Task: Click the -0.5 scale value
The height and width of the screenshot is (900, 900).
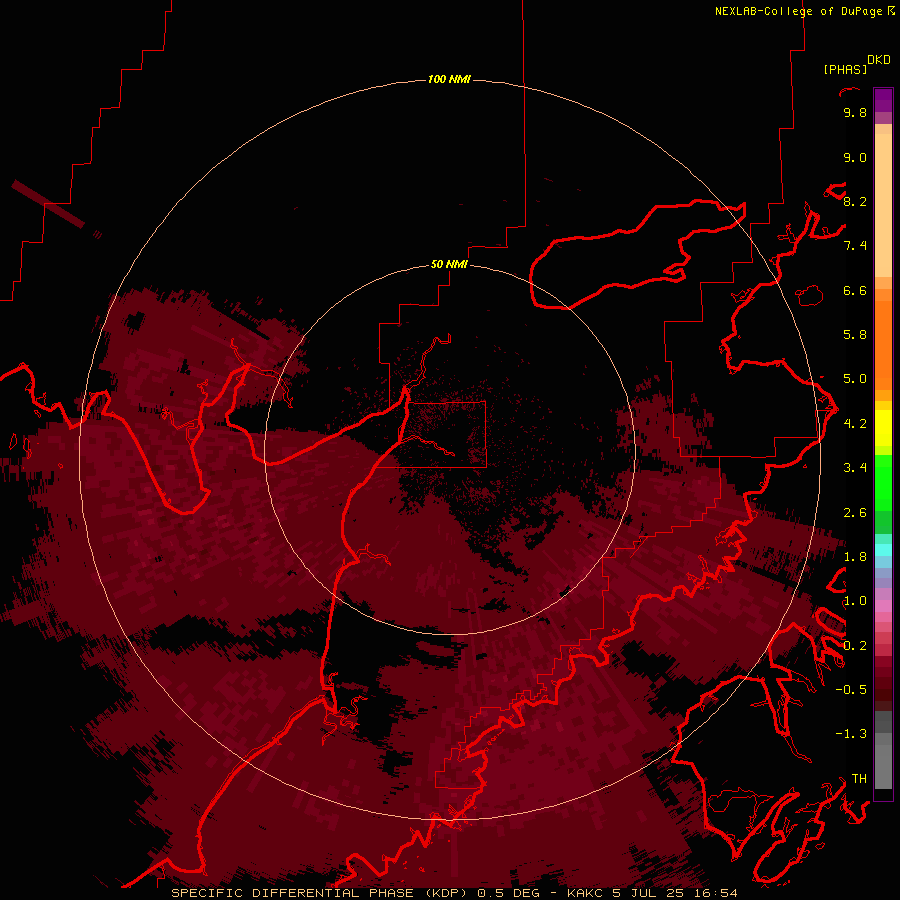Action: [x=851, y=690]
